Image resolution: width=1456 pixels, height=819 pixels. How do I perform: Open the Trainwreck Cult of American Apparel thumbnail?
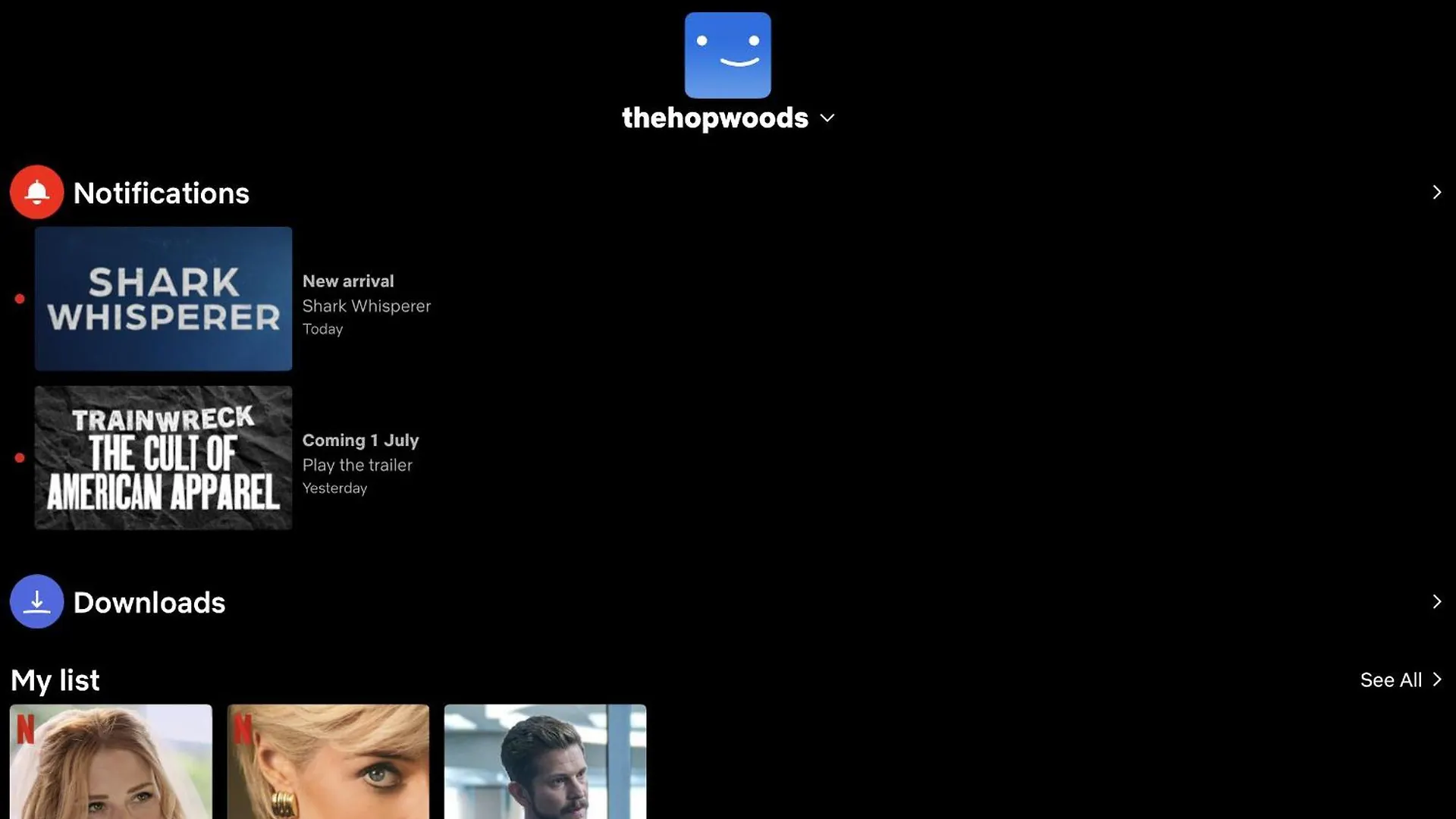pyautogui.click(x=163, y=457)
